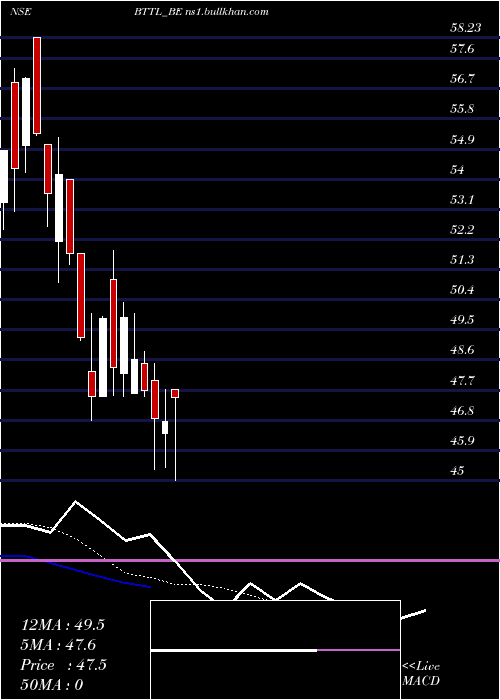Screen dimensions: 500x700
Task: Click the 58.23 top price label
Action: 466,28
